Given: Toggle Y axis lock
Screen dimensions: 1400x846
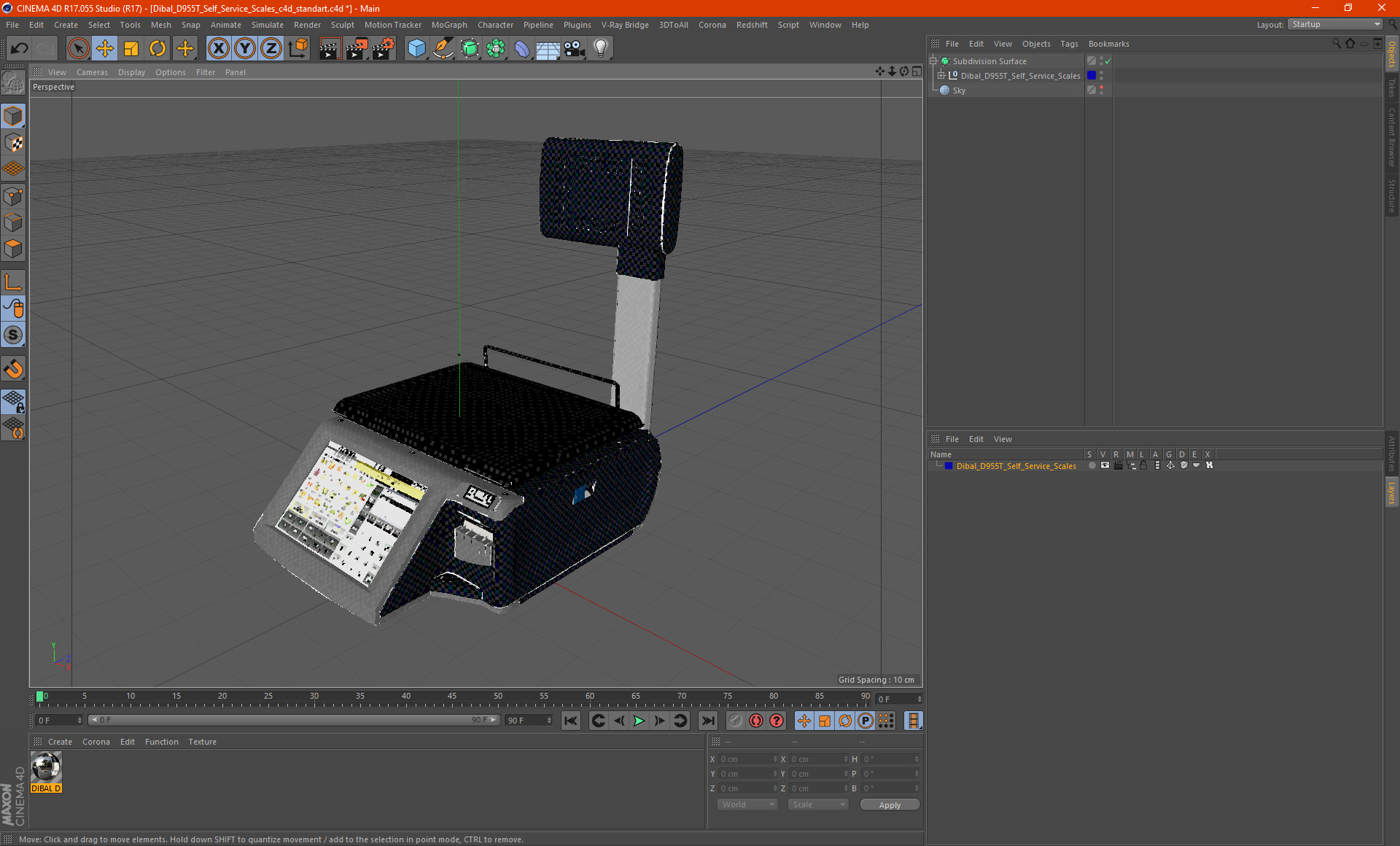Looking at the screenshot, I should pyautogui.click(x=245, y=49).
